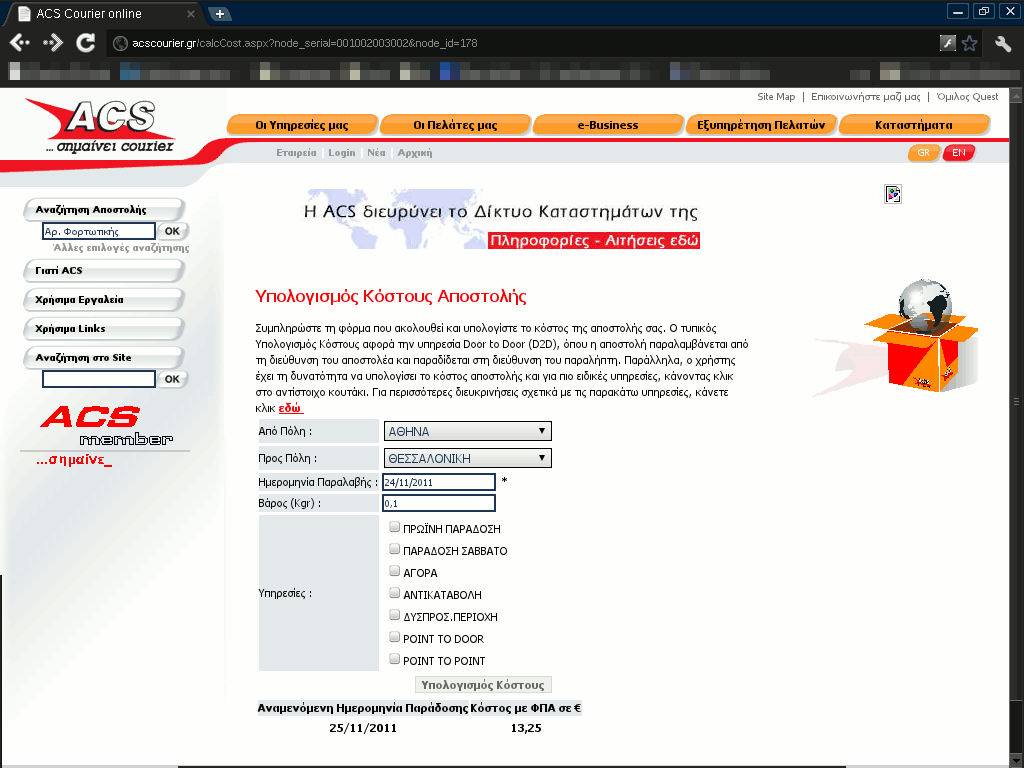Go forward to the next page
Screen dimensions: 1024x768
pos(53,43)
